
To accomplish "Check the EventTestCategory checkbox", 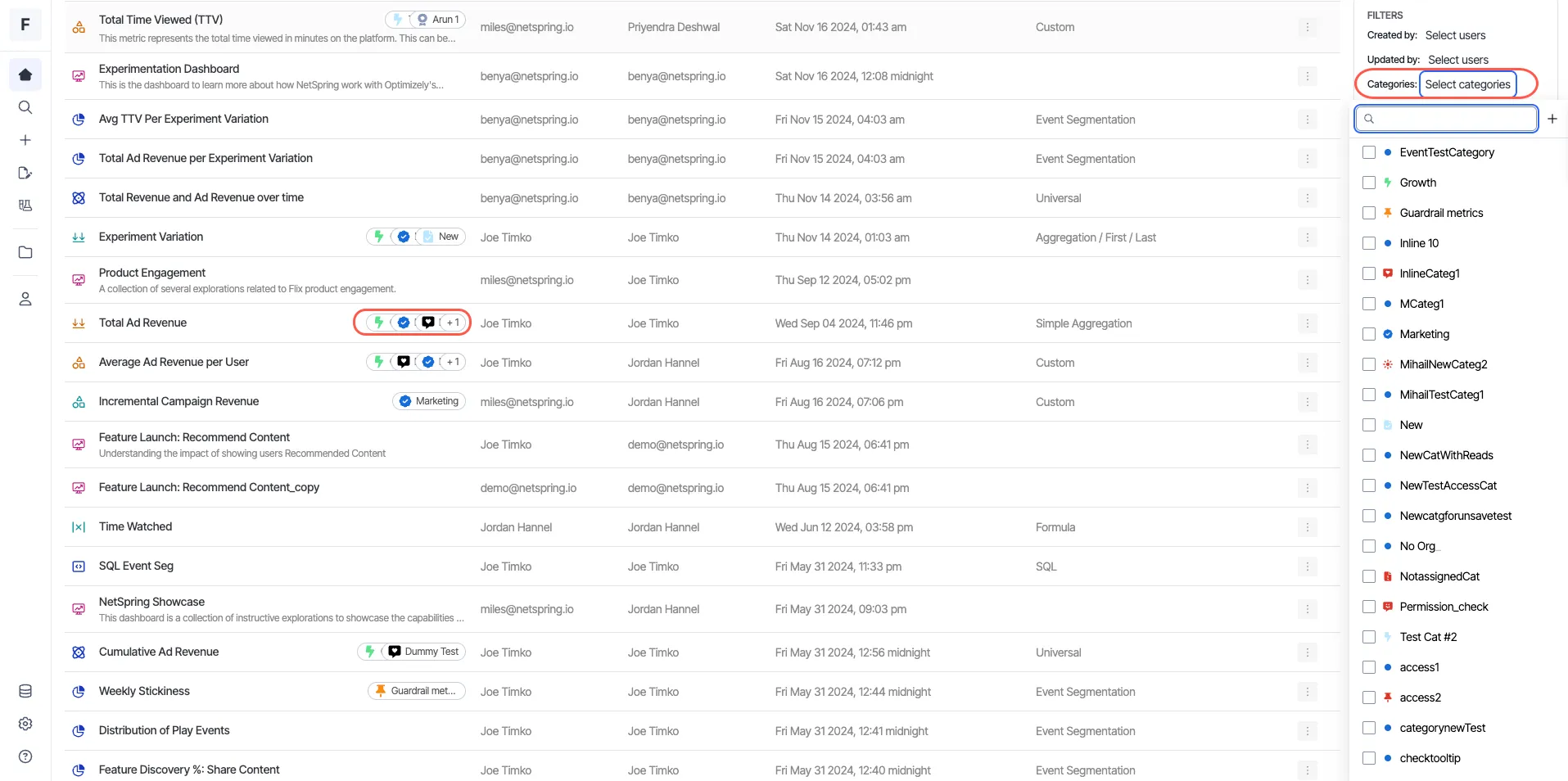I will tap(1369, 152).
